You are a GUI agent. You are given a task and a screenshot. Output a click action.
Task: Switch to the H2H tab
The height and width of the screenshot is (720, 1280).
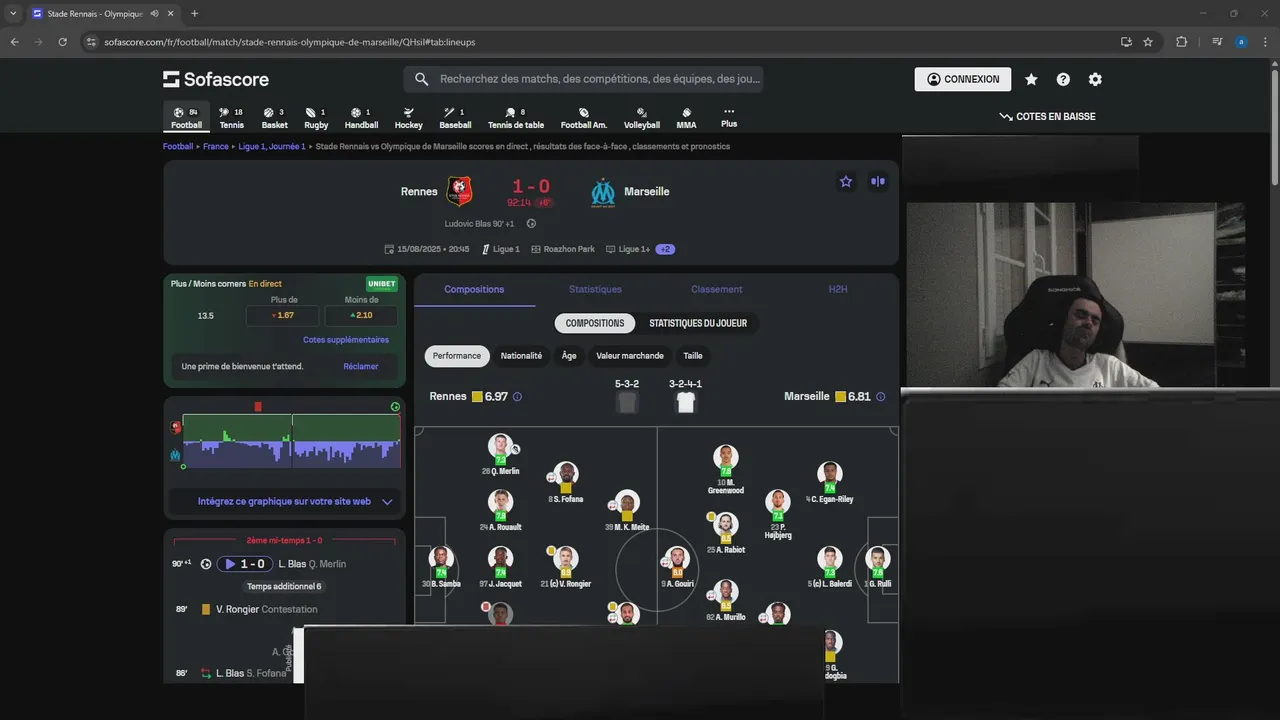tap(838, 289)
